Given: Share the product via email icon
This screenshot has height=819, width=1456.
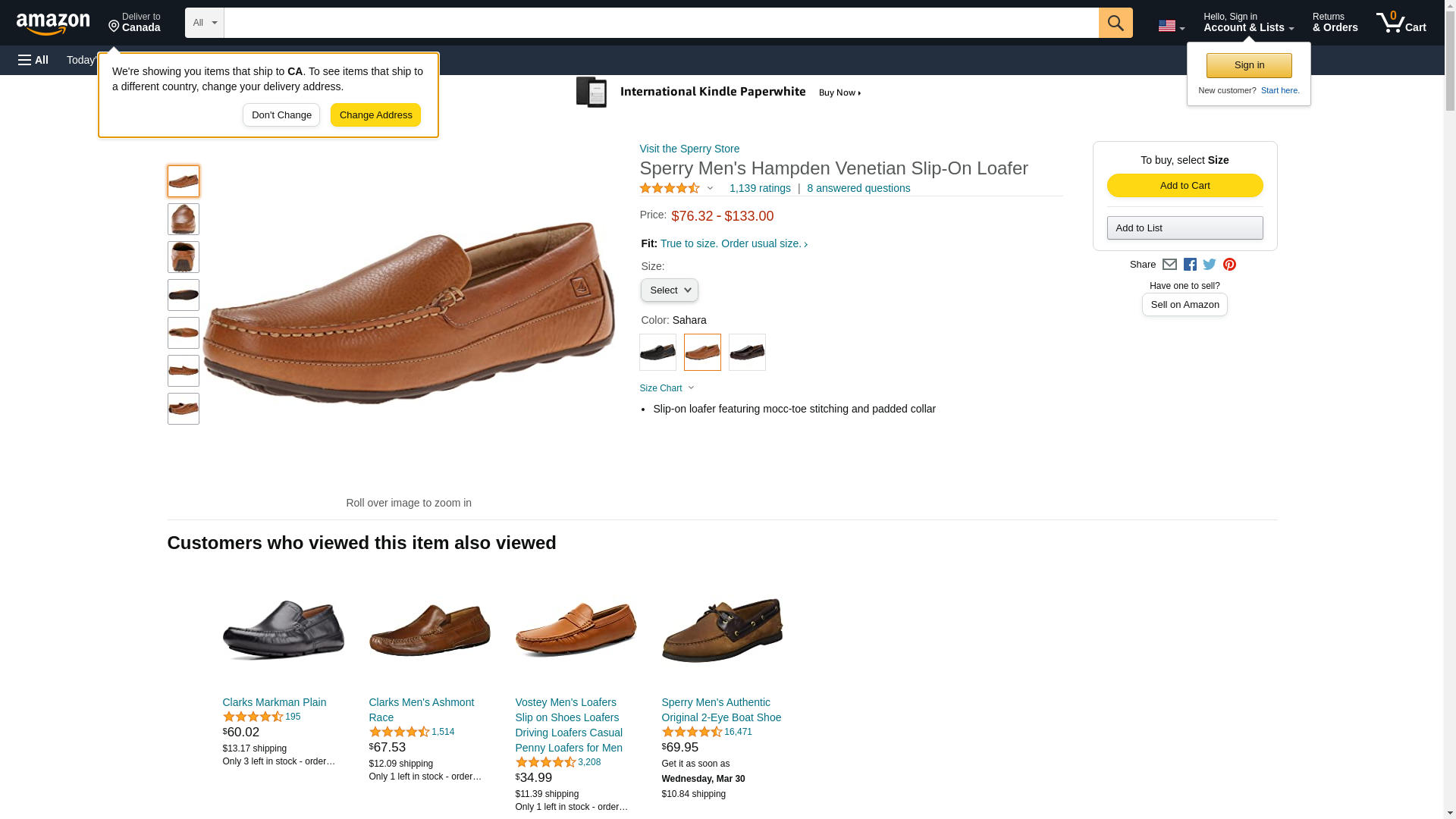Looking at the screenshot, I should [x=1169, y=265].
